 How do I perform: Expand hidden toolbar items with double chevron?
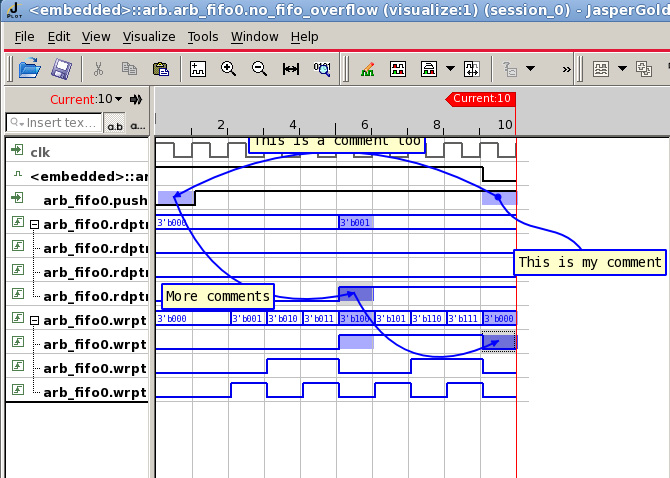(x=567, y=69)
